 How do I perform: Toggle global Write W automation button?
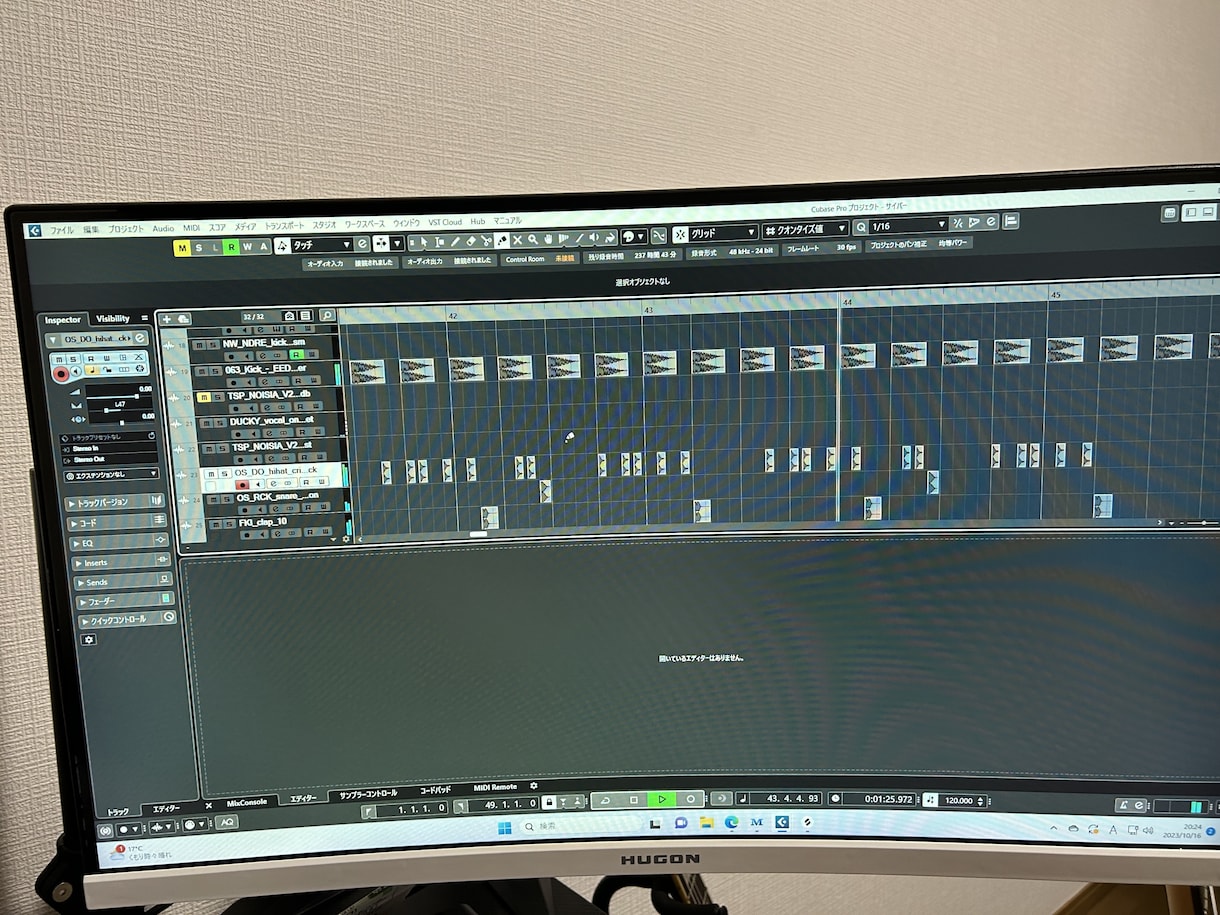pyautogui.click(x=247, y=247)
